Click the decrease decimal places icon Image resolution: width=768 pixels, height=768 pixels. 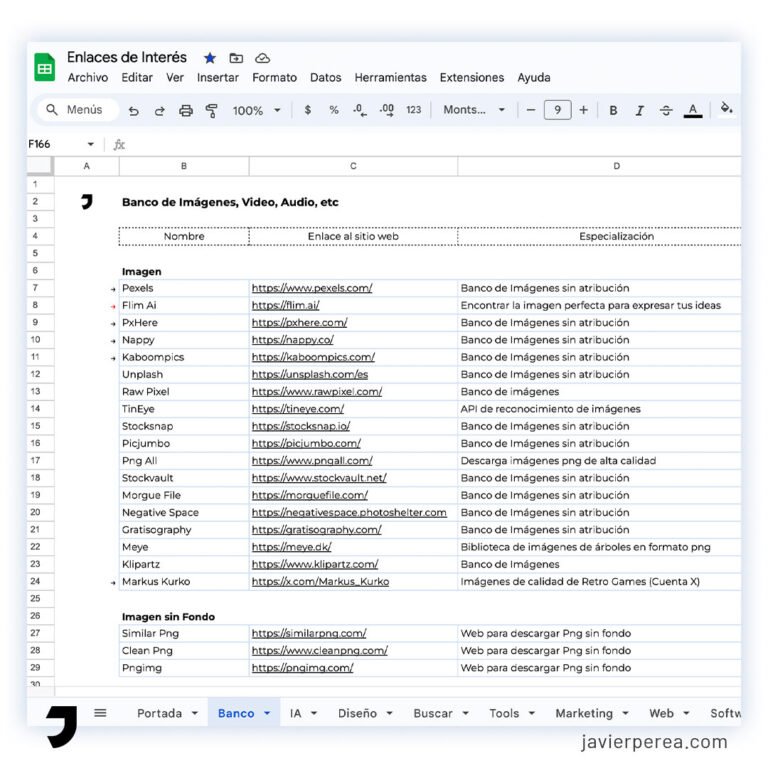360,110
